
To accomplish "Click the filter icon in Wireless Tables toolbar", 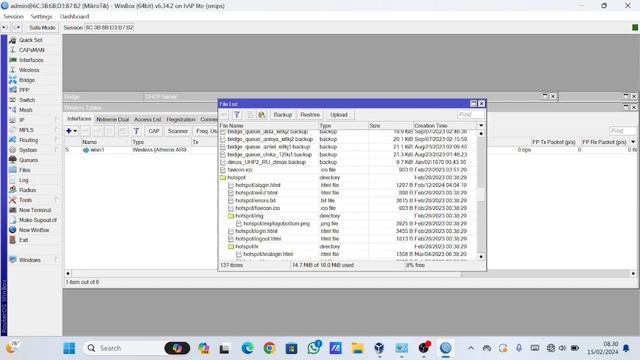I will 136,131.
